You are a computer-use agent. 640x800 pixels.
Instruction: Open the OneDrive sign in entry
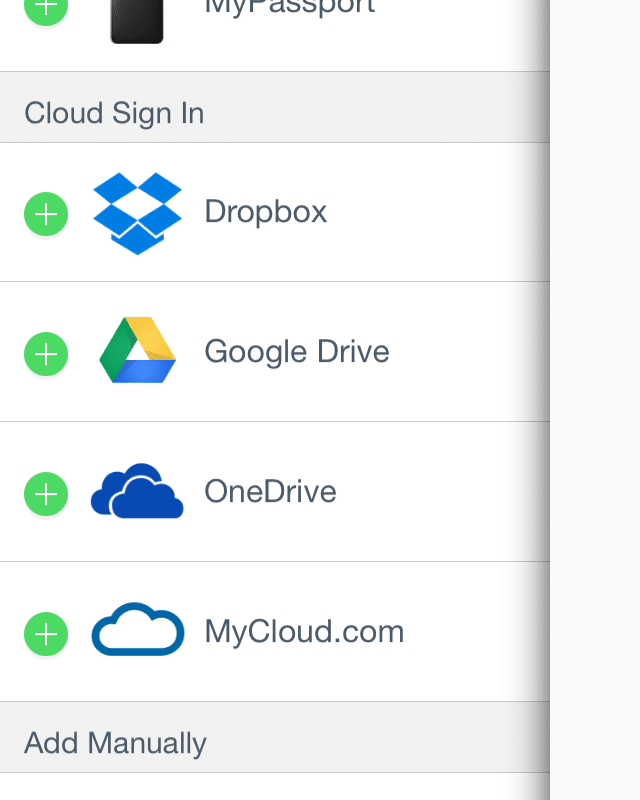click(x=275, y=492)
